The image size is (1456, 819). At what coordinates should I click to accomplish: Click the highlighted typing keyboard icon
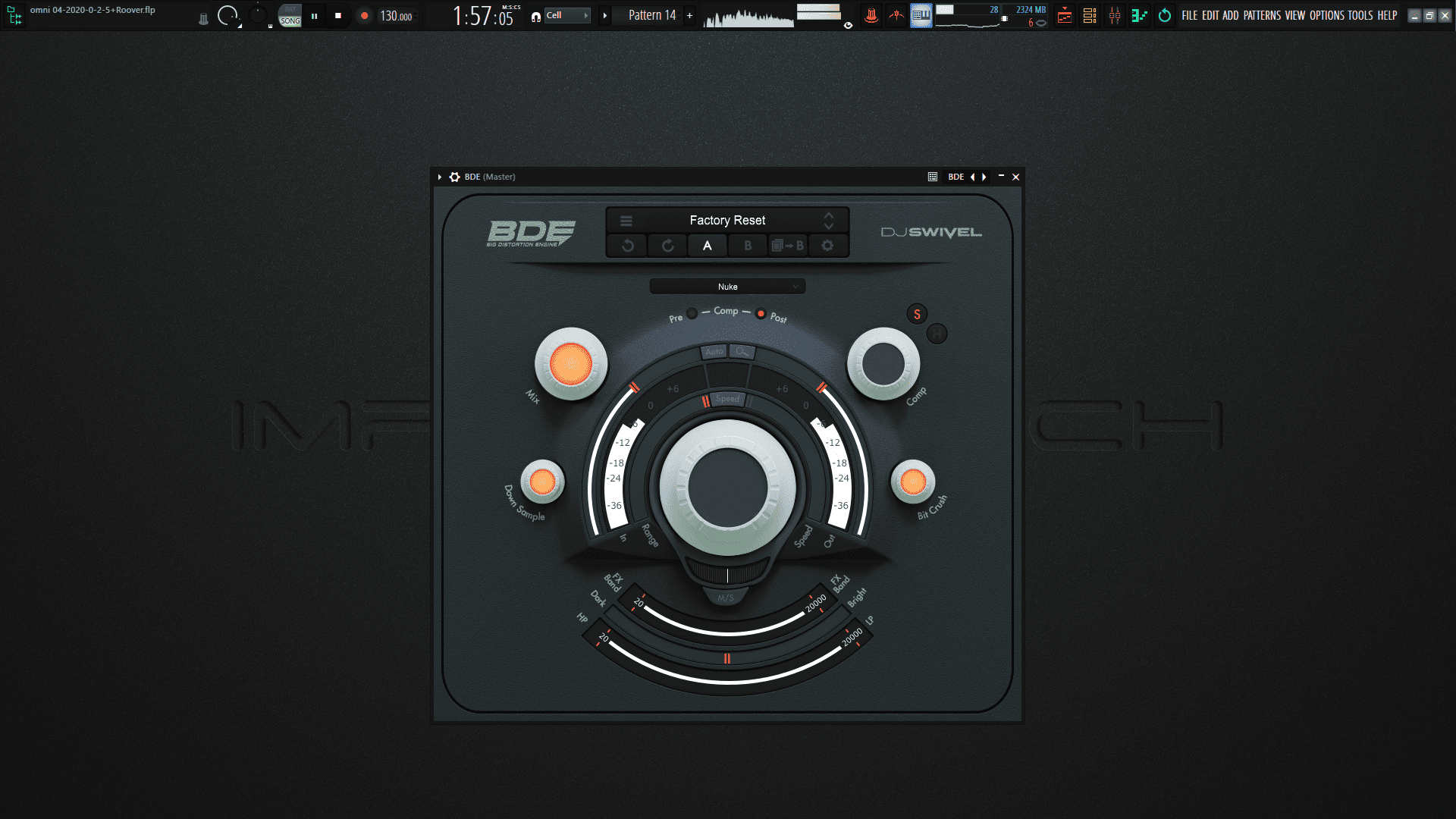(921, 15)
